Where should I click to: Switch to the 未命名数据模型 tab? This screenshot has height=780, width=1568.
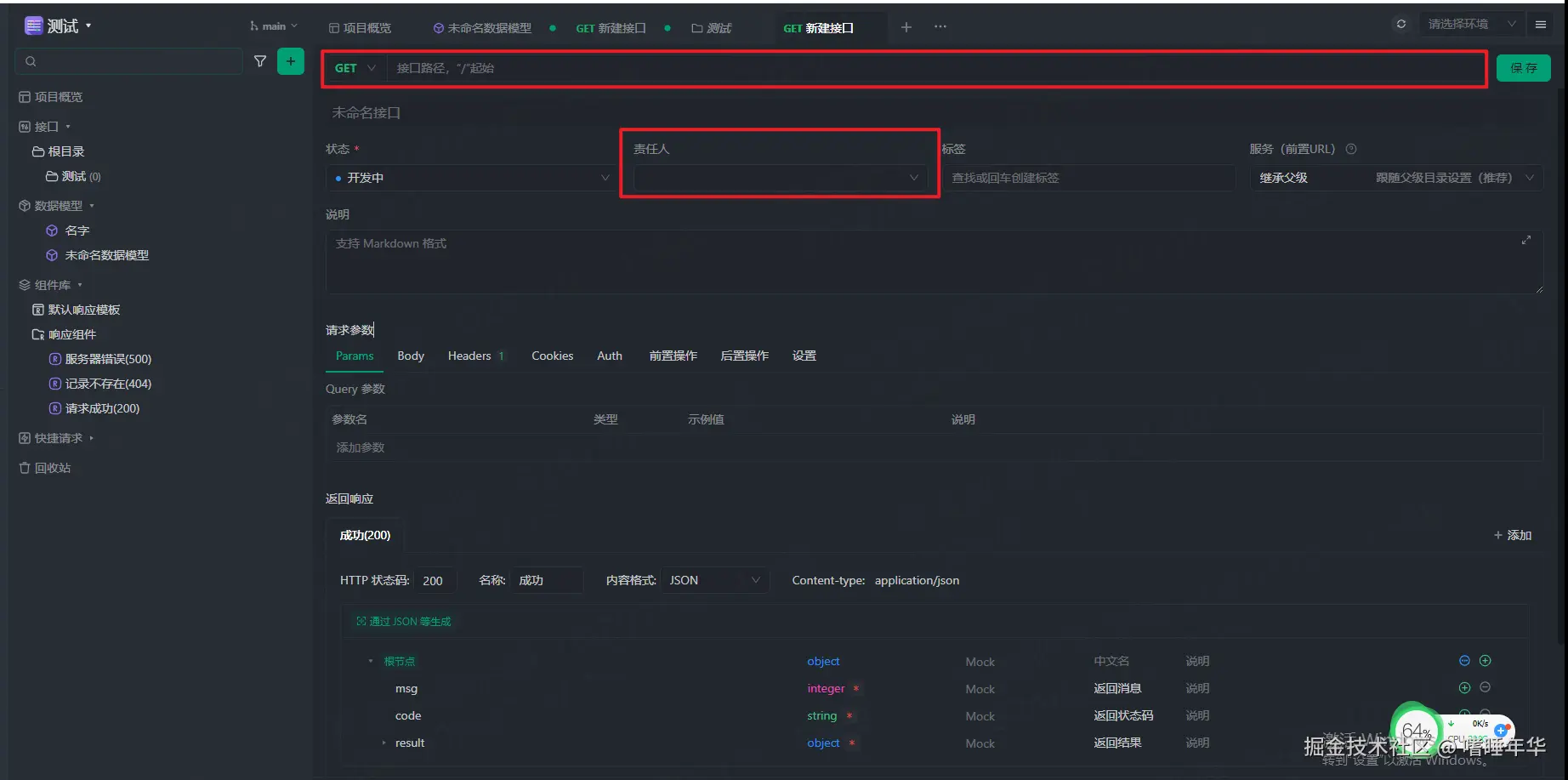[x=483, y=28]
